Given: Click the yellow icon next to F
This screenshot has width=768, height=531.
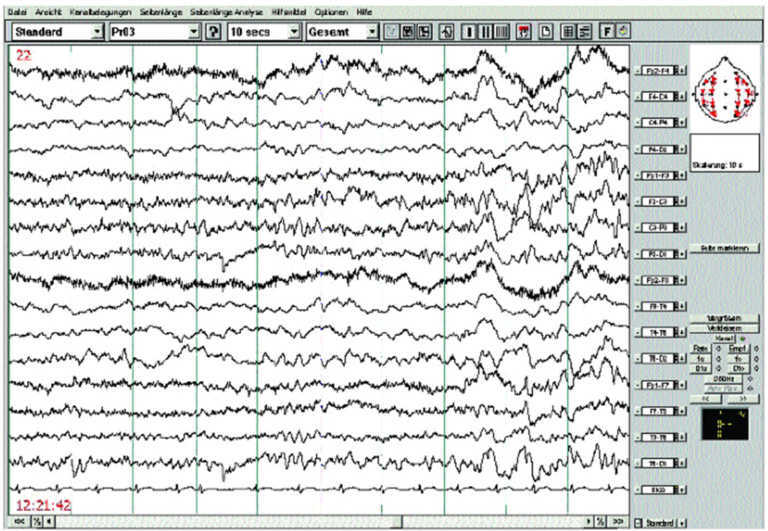Looking at the screenshot, I should tap(623, 32).
